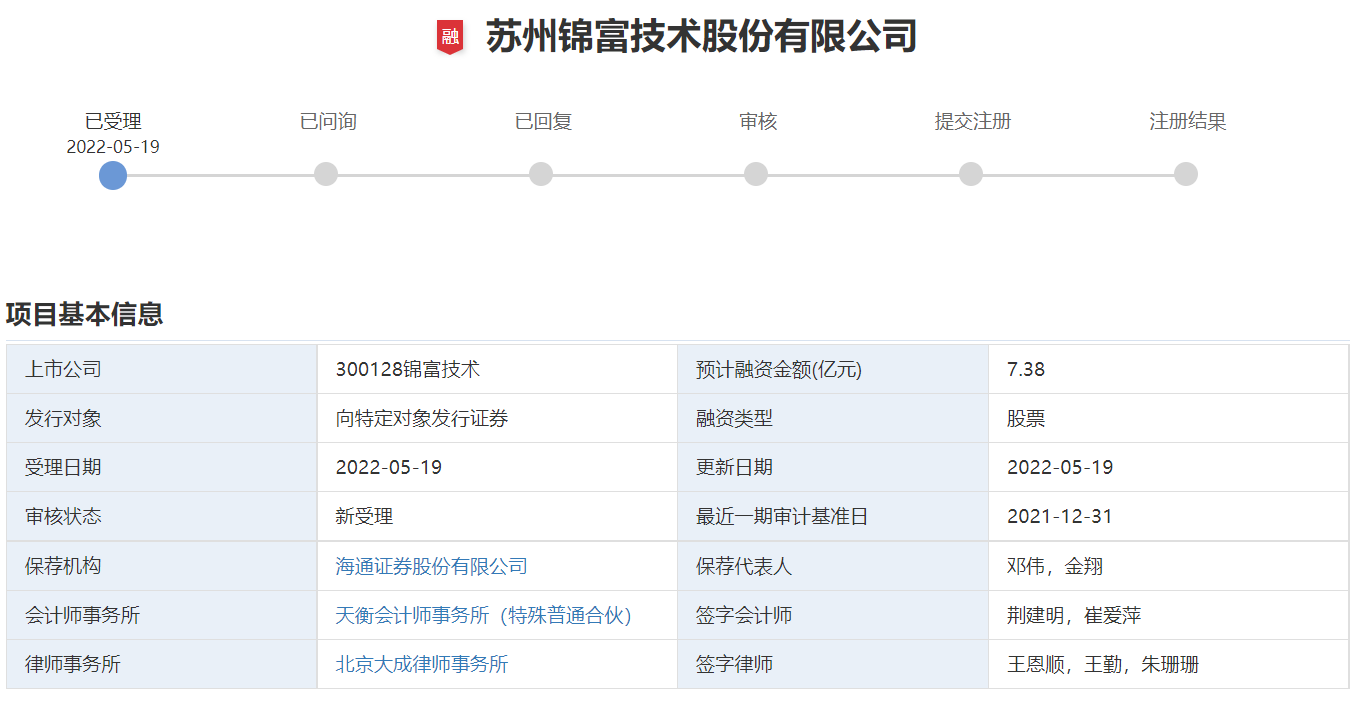The height and width of the screenshot is (706, 1358).
Task: Click the 提交注册 stage circle
Action: [969, 174]
